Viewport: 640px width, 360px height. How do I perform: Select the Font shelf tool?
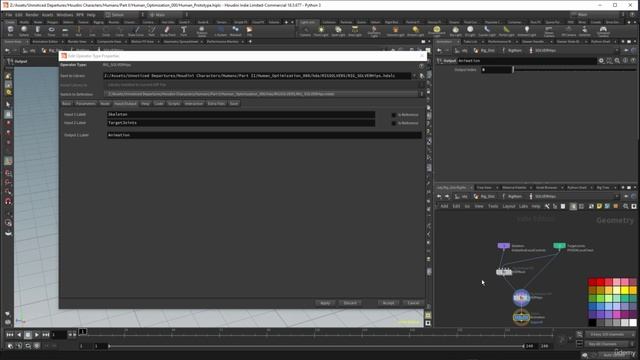pos(184,31)
